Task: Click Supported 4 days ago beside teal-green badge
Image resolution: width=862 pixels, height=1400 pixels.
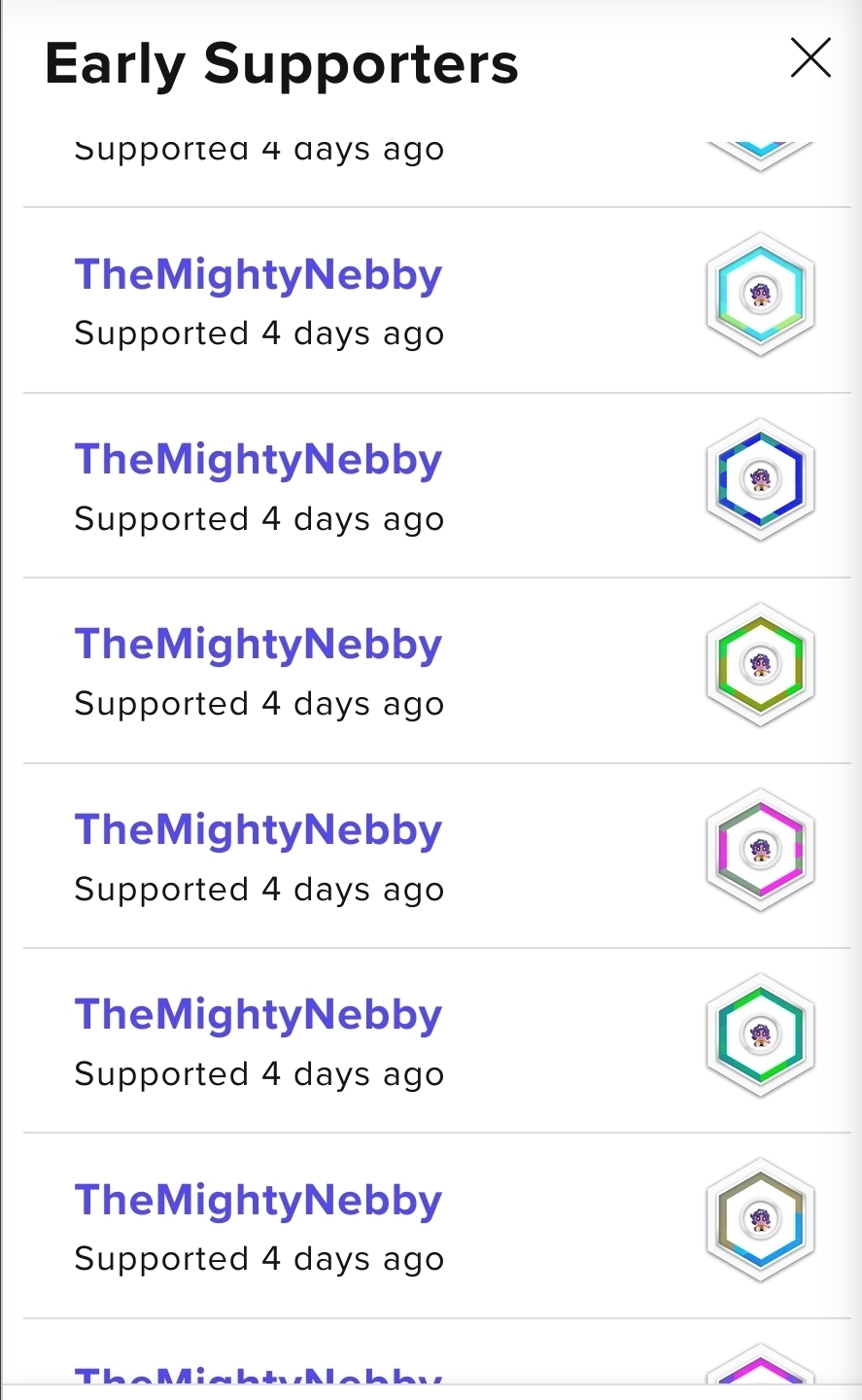Action: click(x=259, y=1074)
